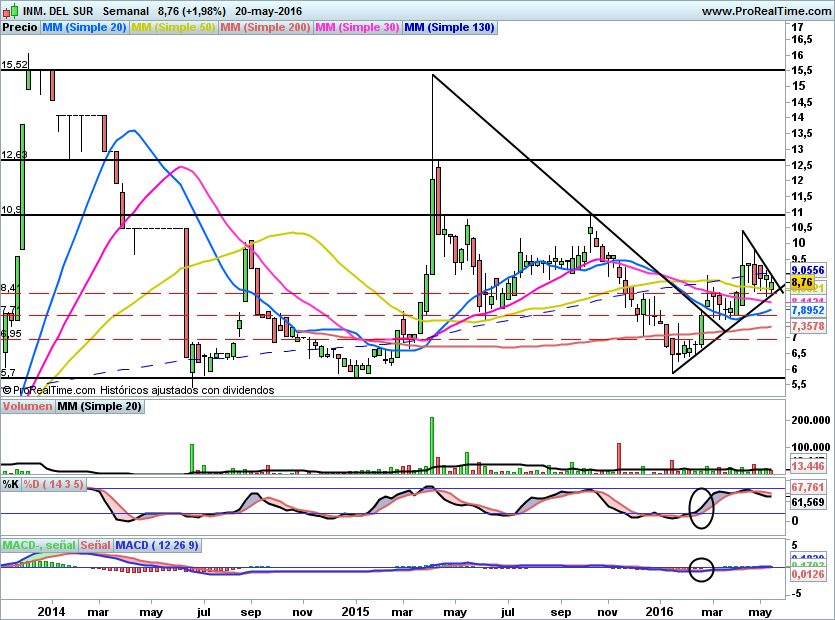
Task: Select the volume MM (Simple 20) label
Action: tap(99, 407)
